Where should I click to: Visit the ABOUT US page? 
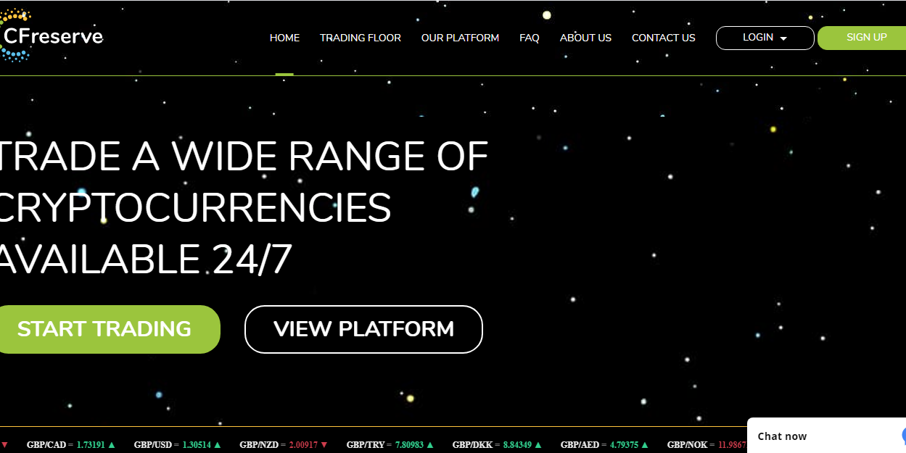(x=585, y=38)
